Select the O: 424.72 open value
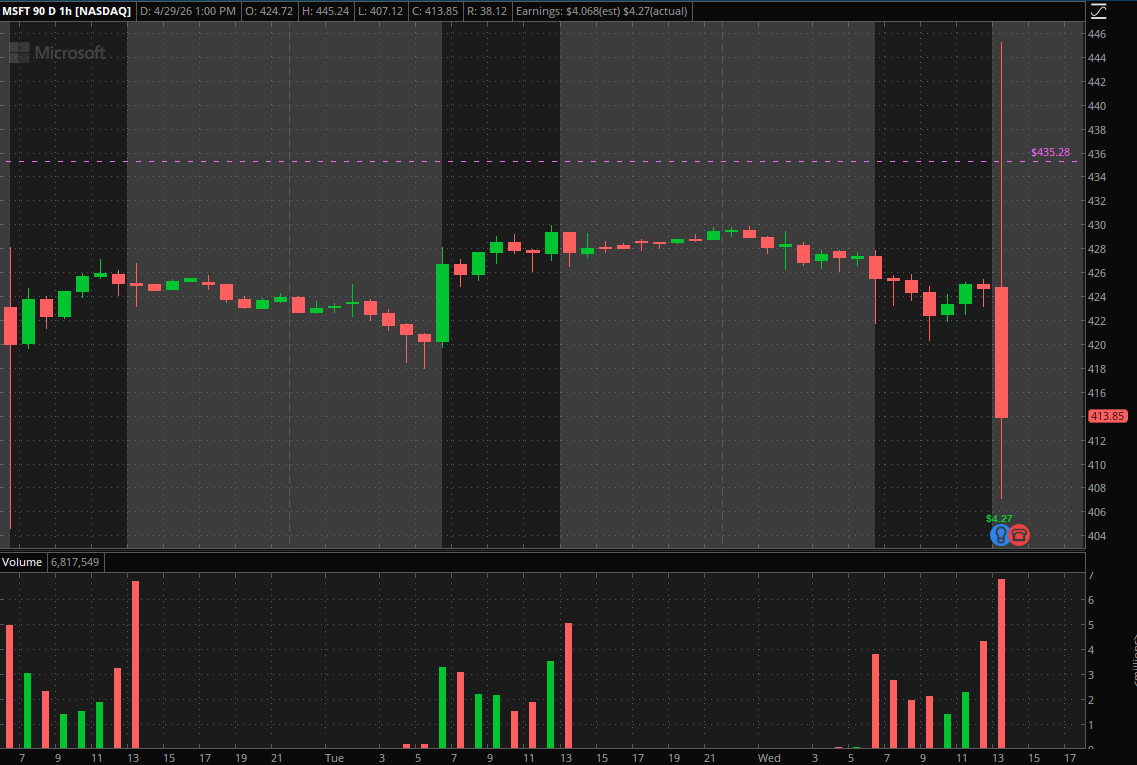This screenshot has height=765, width=1137. coord(269,11)
